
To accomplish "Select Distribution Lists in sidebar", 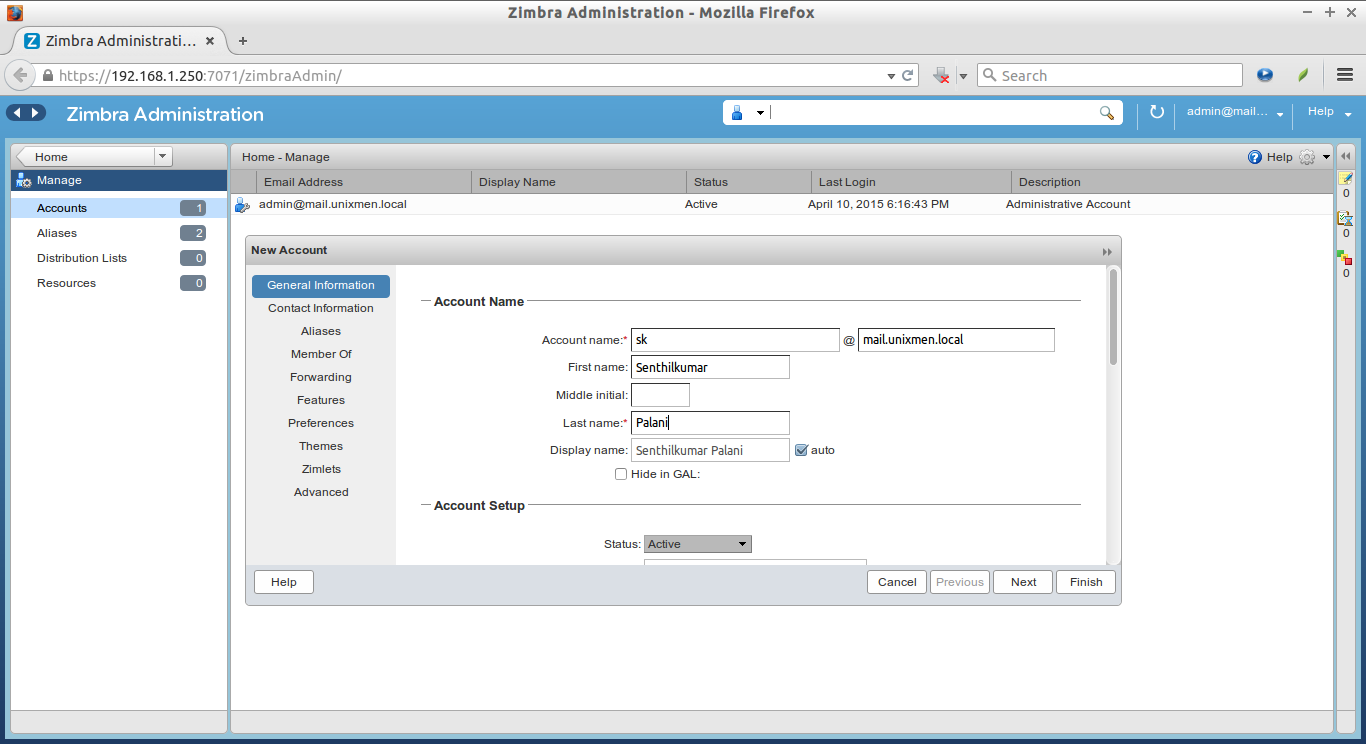I will point(119,258).
